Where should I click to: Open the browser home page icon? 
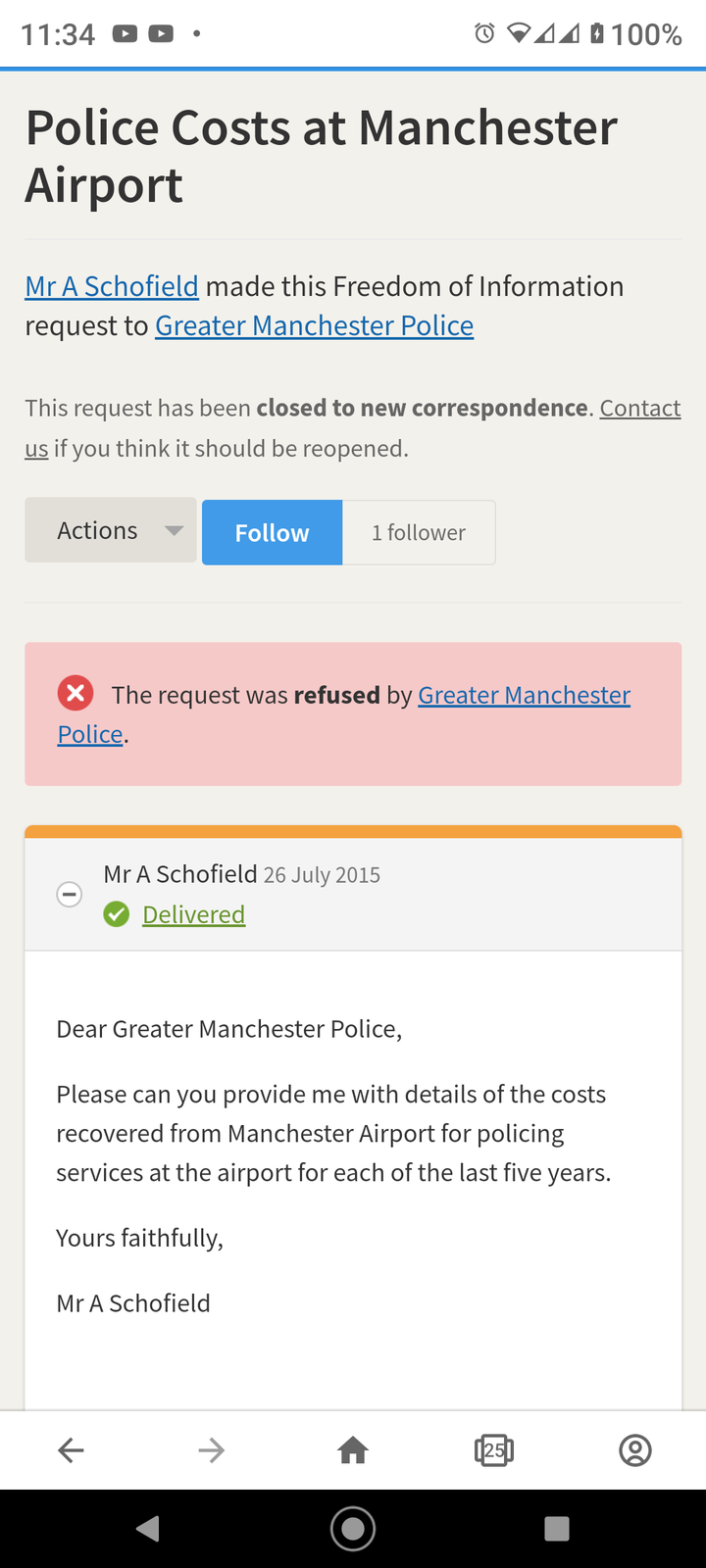click(x=353, y=1450)
